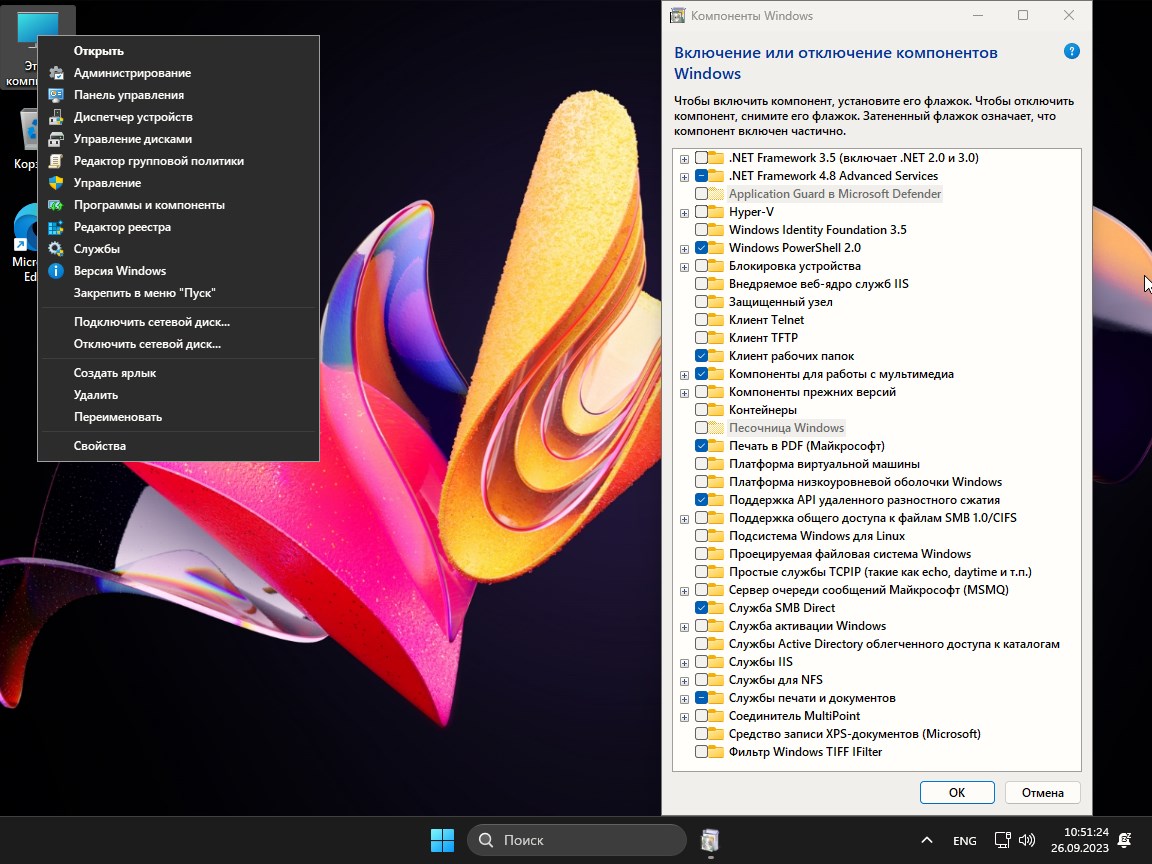Click the Services gear icon in context menu
The height and width of the screenshot is (864, 1152).
pyautogui.click(x=56, y=249)
